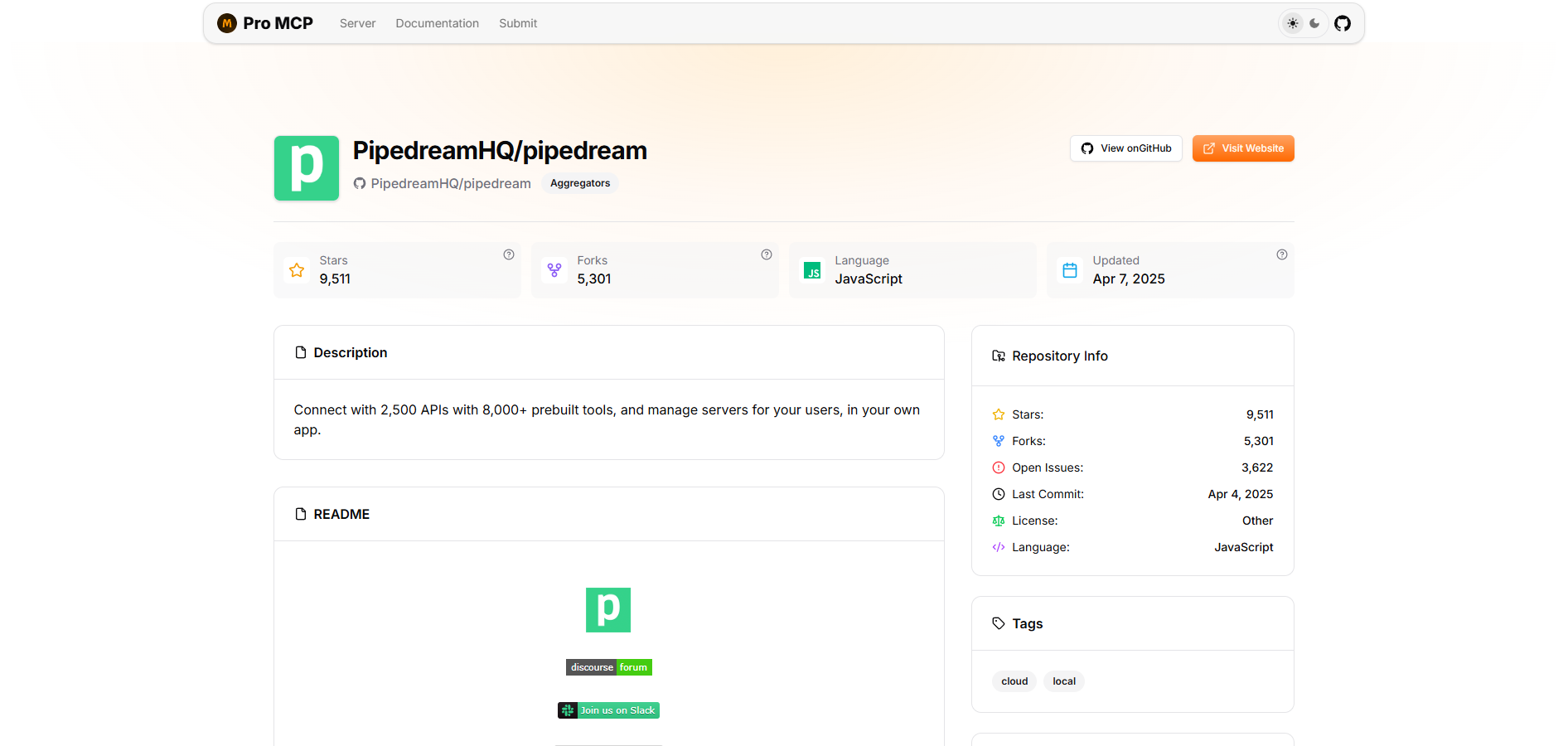Click the Description section document icon
Viewport: 1568px width, 746px height.
301,352
